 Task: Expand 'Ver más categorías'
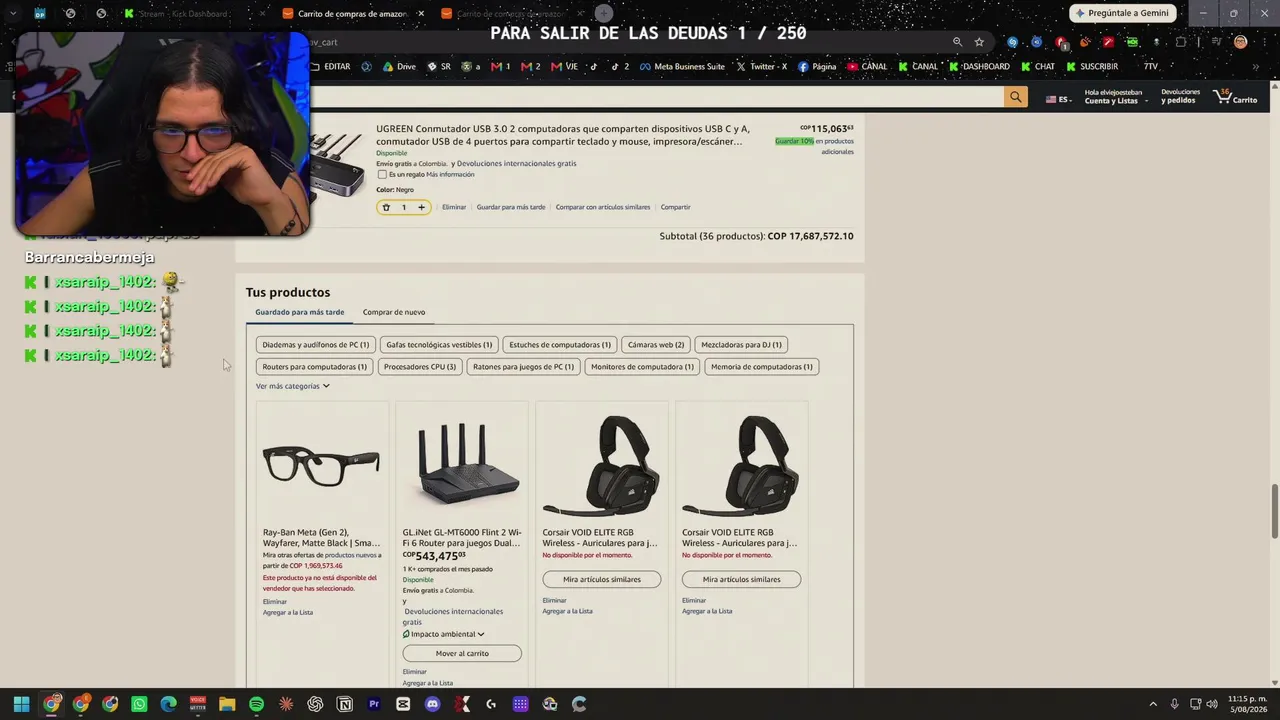click(292, 386)
